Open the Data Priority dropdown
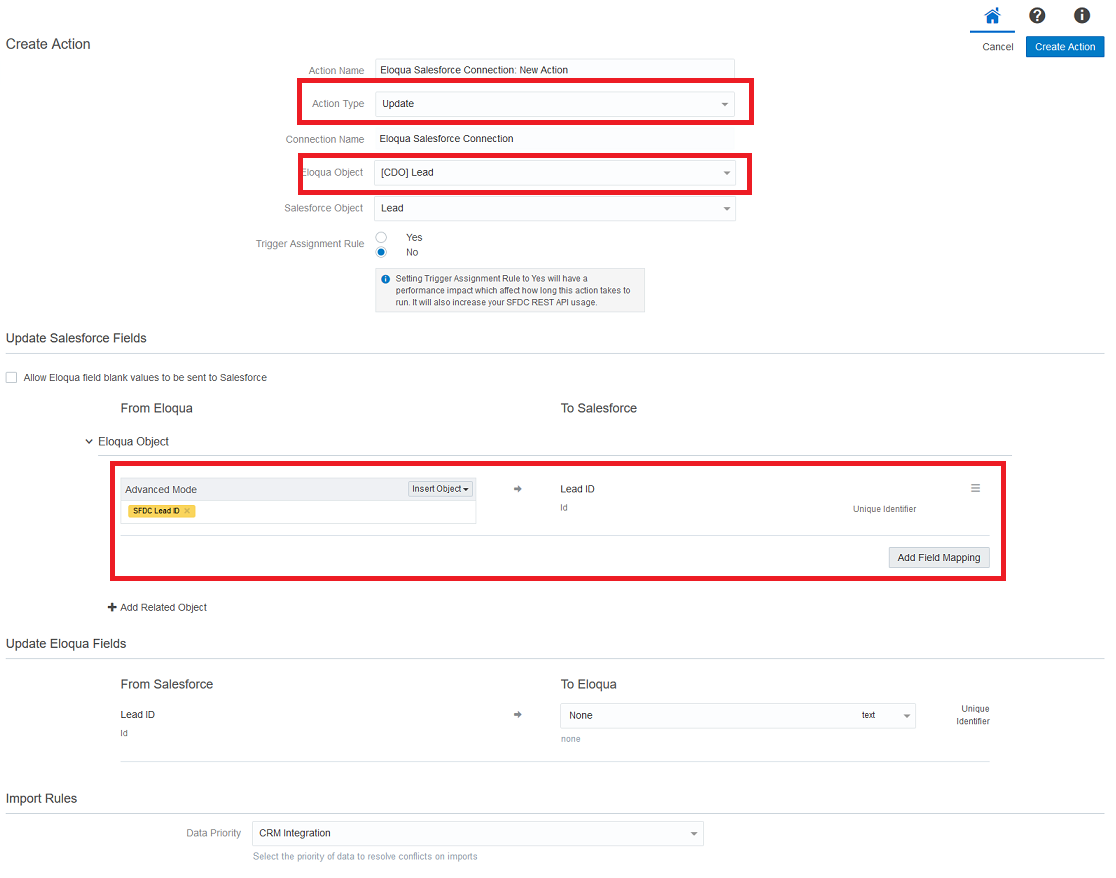This screenshot has height=878, width=1116. (x=477, y=833)
